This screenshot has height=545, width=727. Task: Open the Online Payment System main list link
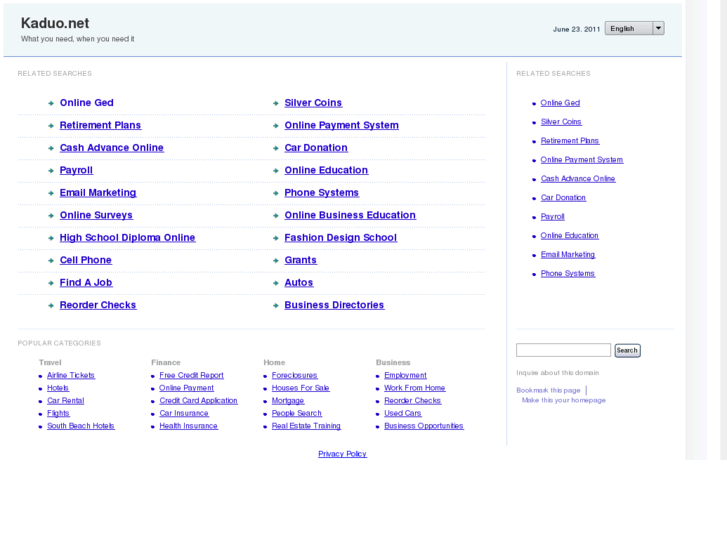341,125
